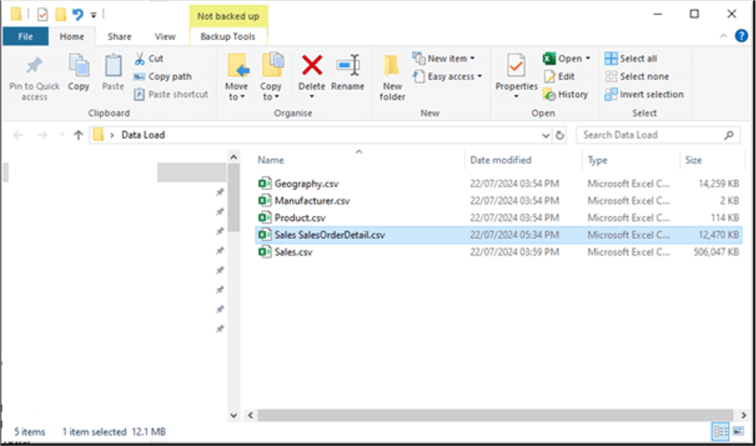The image size is (756, 446).
Task: Open the New item dropdown
Action: click(x=444, y=58)
